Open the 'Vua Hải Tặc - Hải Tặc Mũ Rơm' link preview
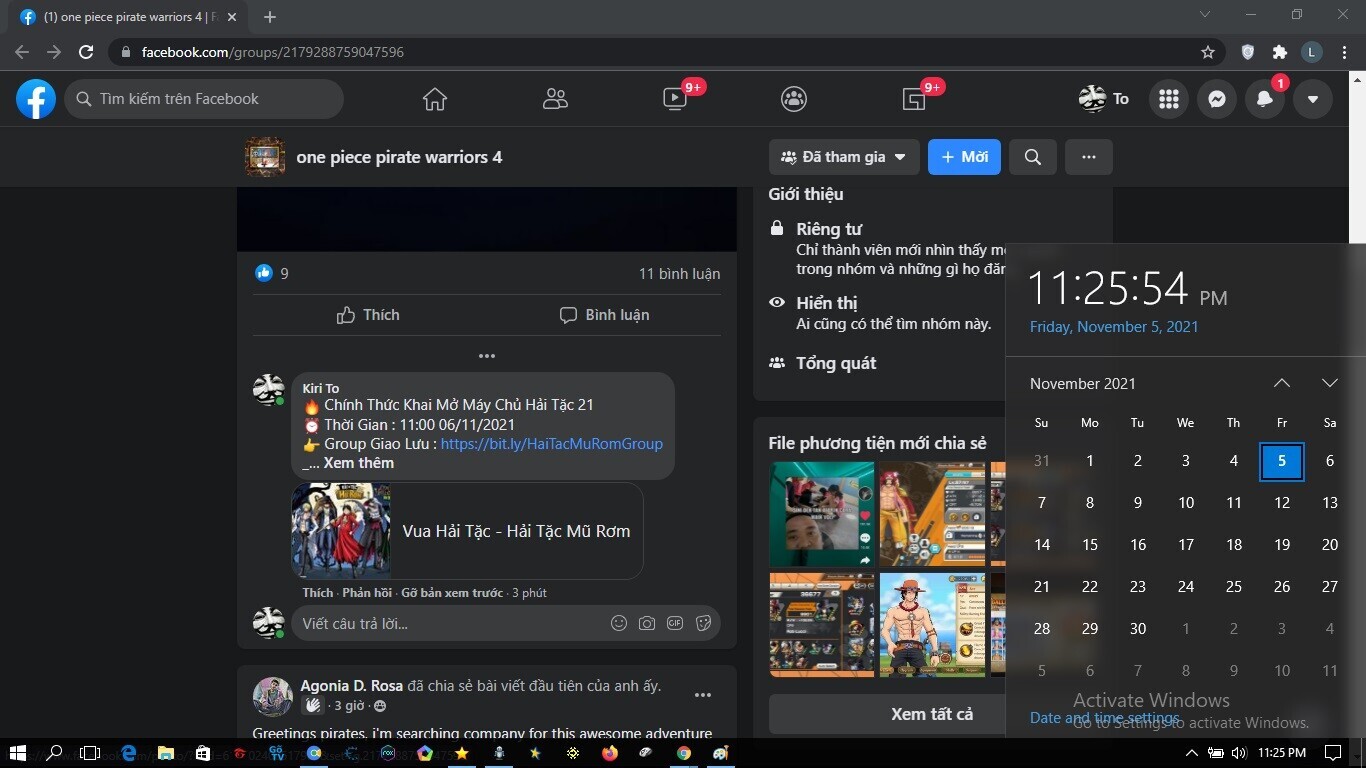This screenshot has width=1366, height=768. [x=467, y=531]
